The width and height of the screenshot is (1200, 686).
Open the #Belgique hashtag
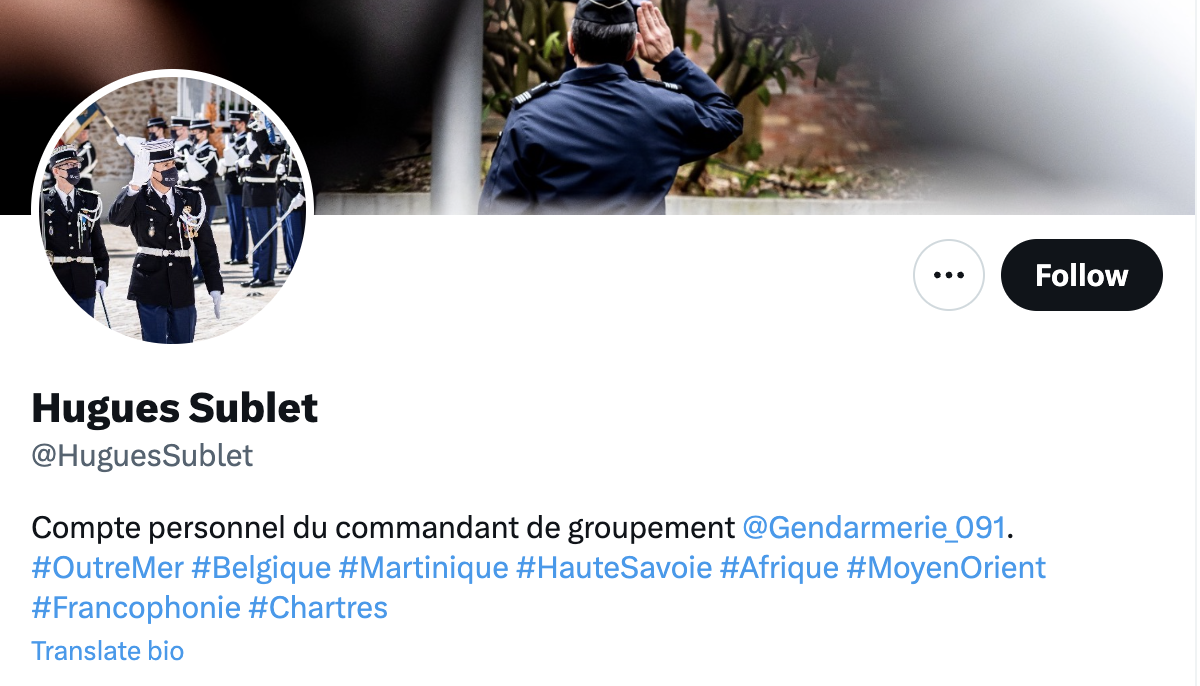[x=261, y=568]
